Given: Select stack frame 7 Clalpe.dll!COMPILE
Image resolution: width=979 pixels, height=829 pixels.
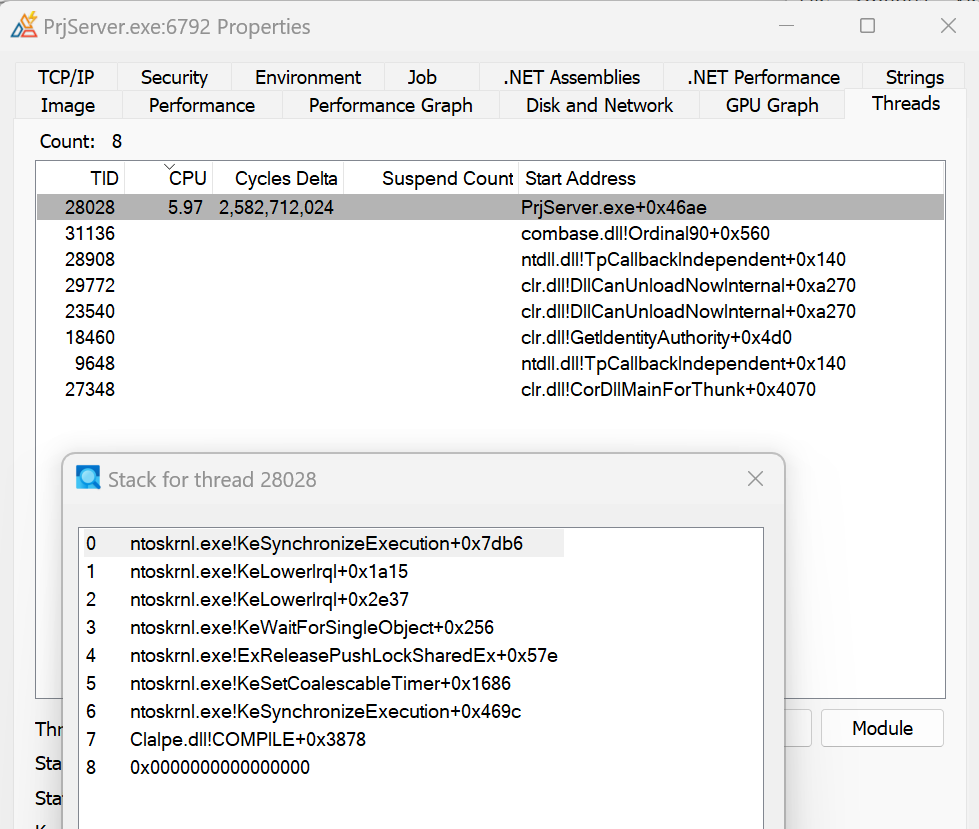Looking at the screenshot, I should point(247,740).
